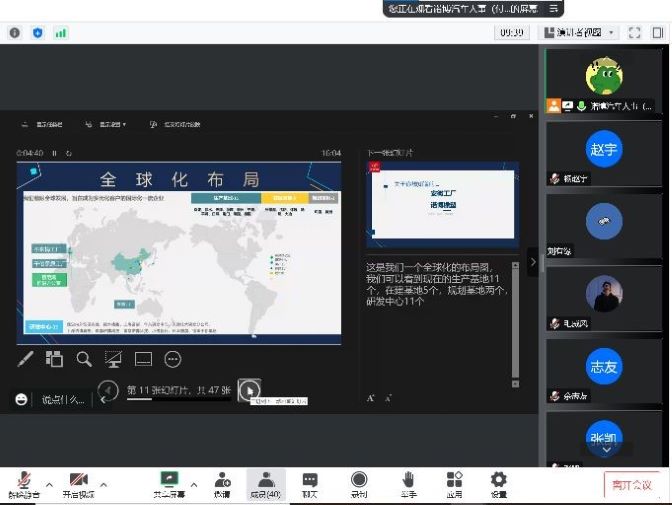The height and width of the screenshot is (505, 672).
Task: Open the speaker view dropdown
Action: [579, 32]
